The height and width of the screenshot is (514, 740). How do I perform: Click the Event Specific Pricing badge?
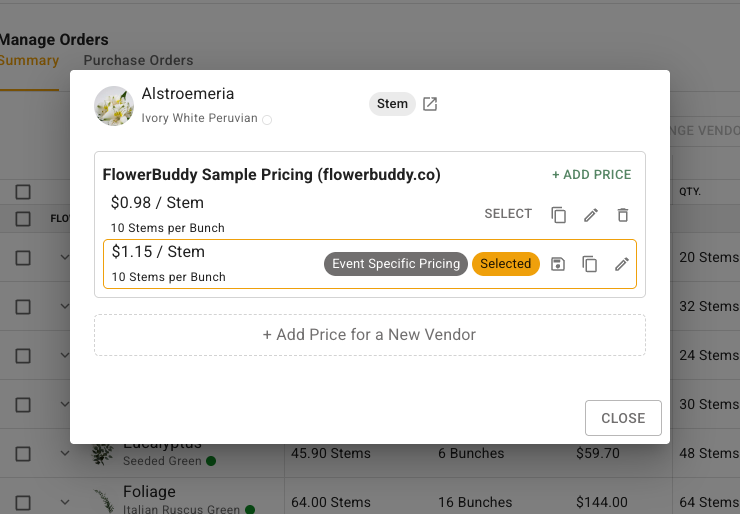tap(395, 264)
